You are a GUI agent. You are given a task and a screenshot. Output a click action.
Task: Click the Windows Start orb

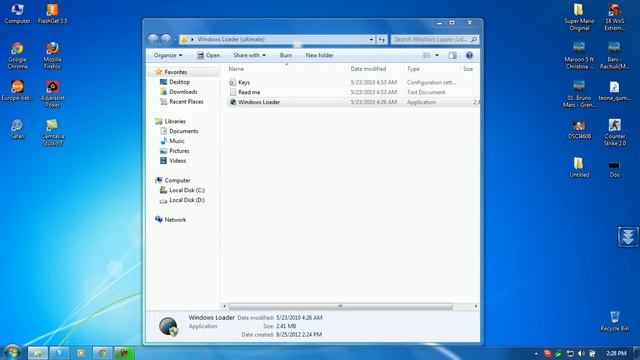pos(12,352)
